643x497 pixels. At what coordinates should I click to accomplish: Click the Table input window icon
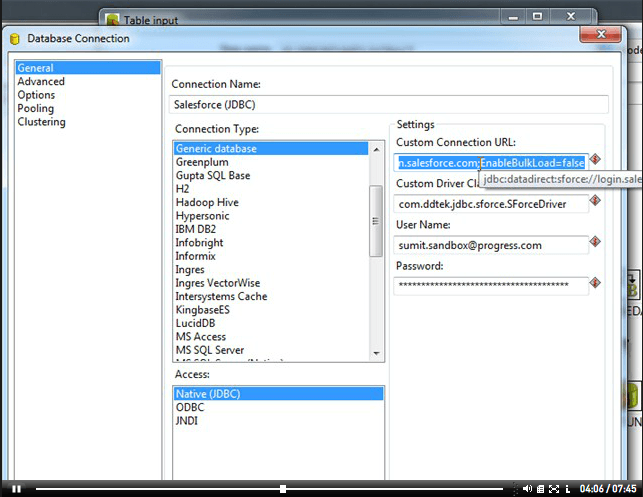point(113,19)
